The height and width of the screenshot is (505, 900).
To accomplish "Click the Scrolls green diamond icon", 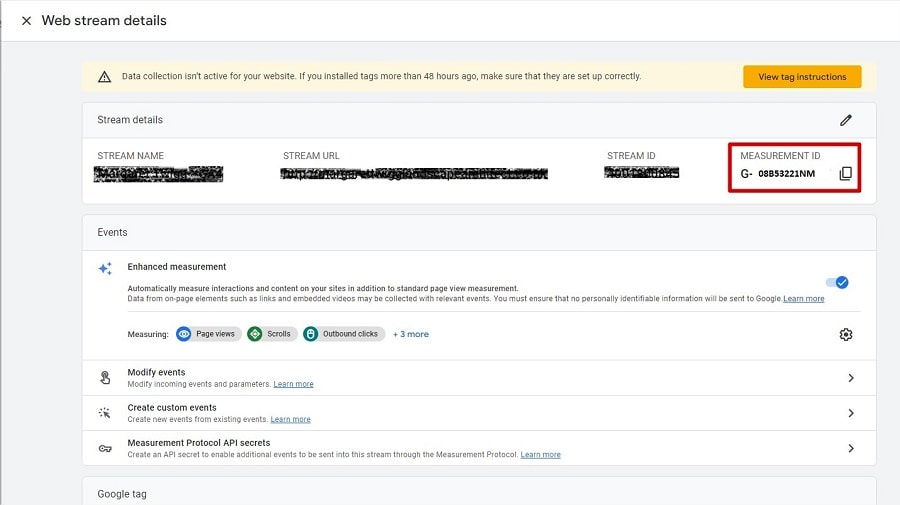I will [255, 334].
